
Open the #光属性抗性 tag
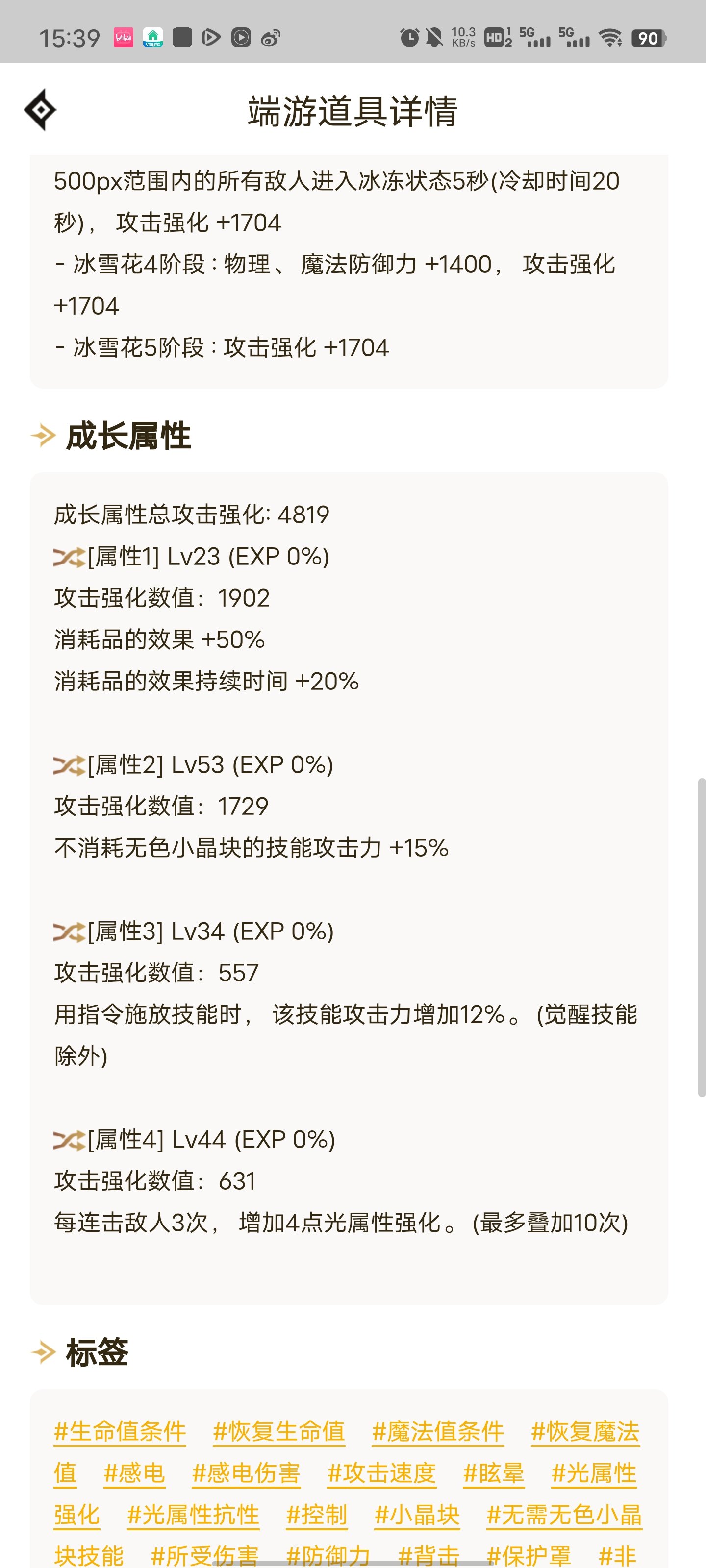tap(193, 1515)
